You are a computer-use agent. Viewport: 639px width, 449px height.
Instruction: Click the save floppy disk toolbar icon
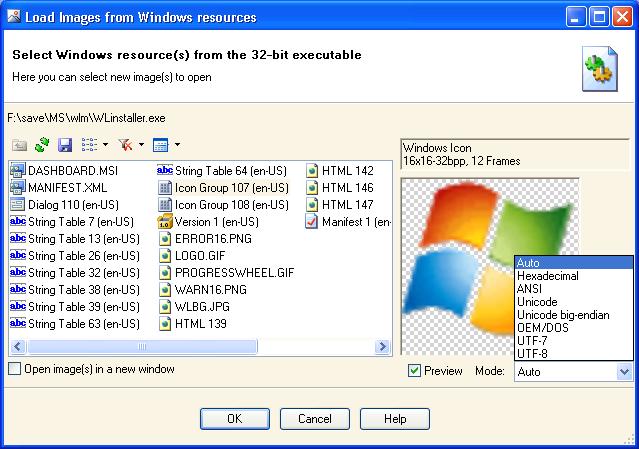(65, 145)
